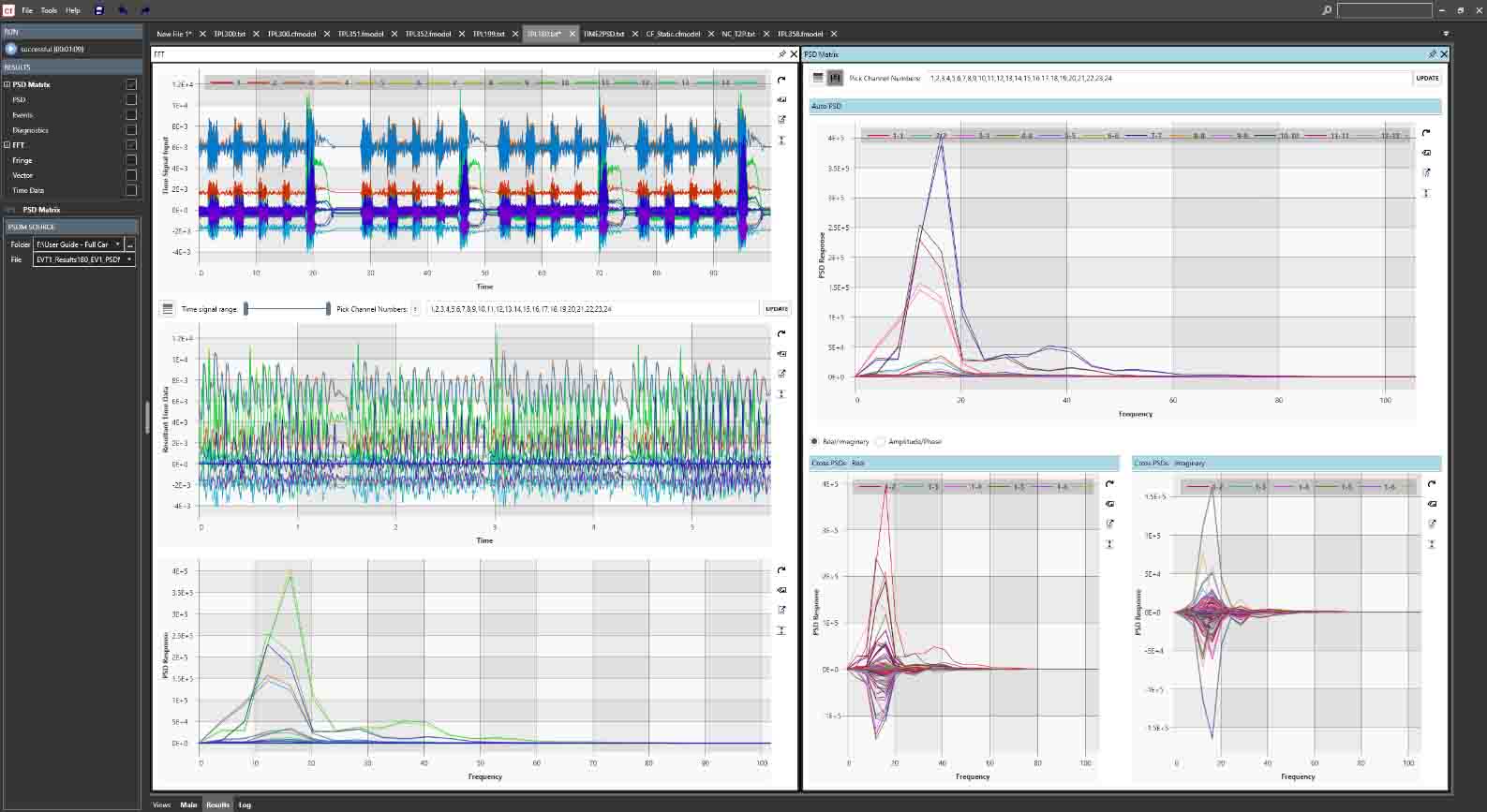The width and height of the screenshot is (1487, 812).
Task: Close the FFT panel
Action: (794, 54)
